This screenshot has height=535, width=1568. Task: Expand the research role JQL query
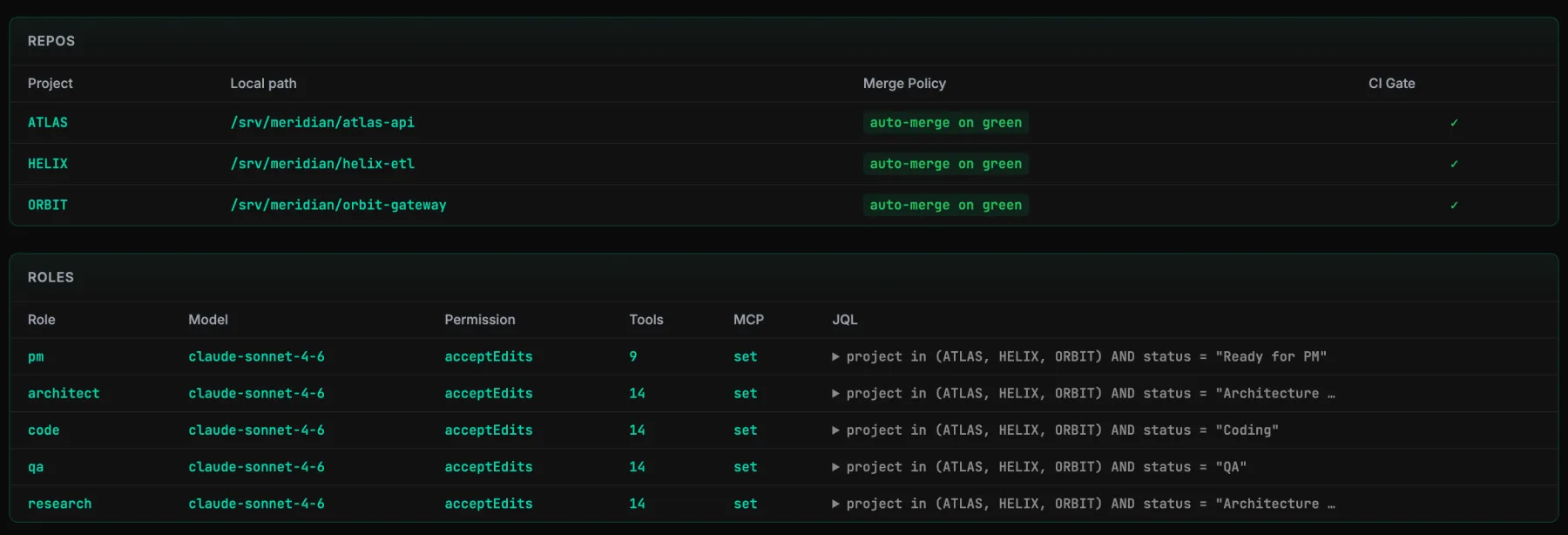835,504
